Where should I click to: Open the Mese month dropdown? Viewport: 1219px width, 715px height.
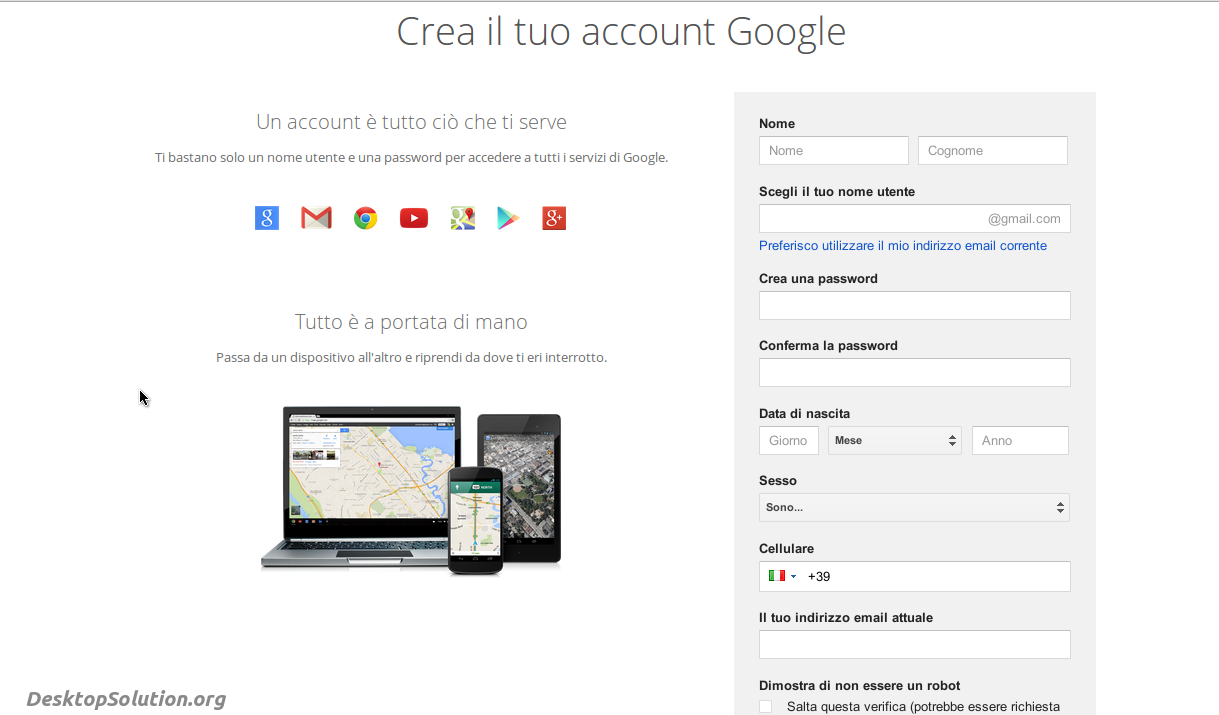pyautogui.click(x=895, y=440)
